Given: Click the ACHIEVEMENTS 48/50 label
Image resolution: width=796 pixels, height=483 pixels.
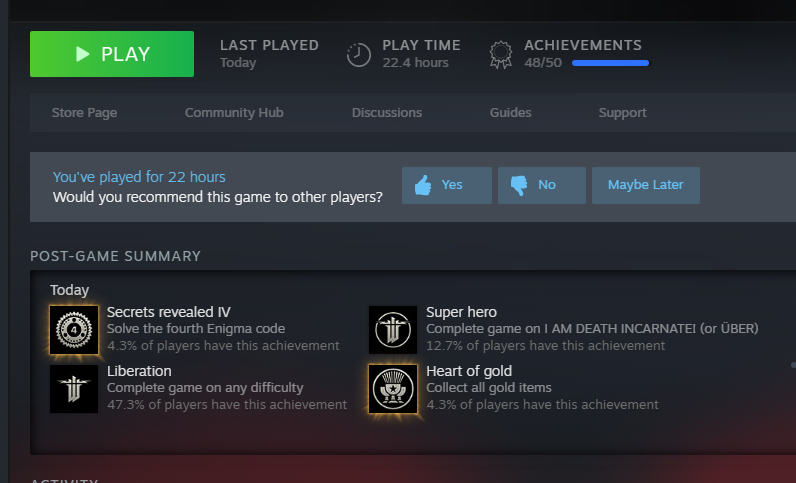Looking at the screenshot, I should [x=583, y=53].
